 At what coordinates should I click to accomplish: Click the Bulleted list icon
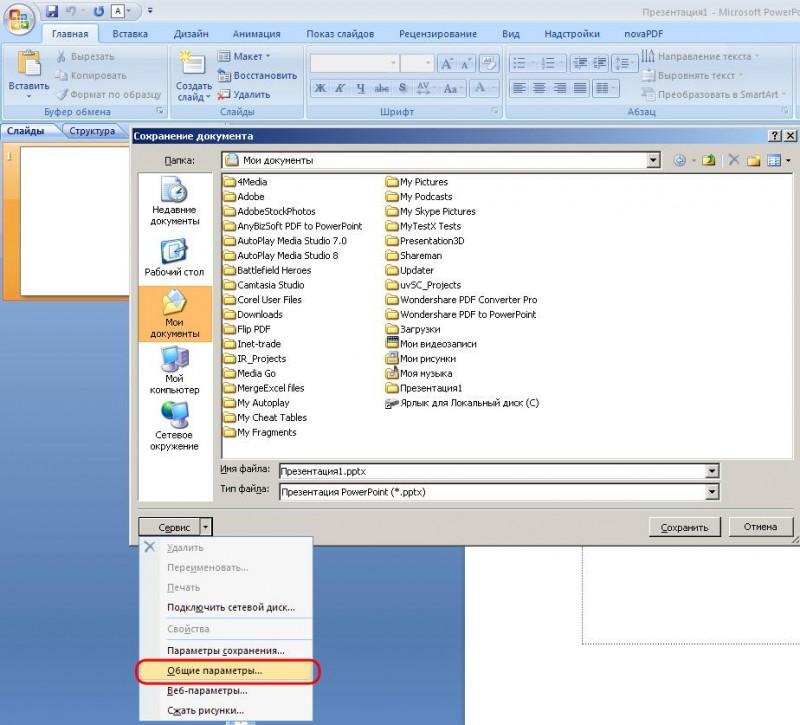pyautogui.click(x=519, y=63)
